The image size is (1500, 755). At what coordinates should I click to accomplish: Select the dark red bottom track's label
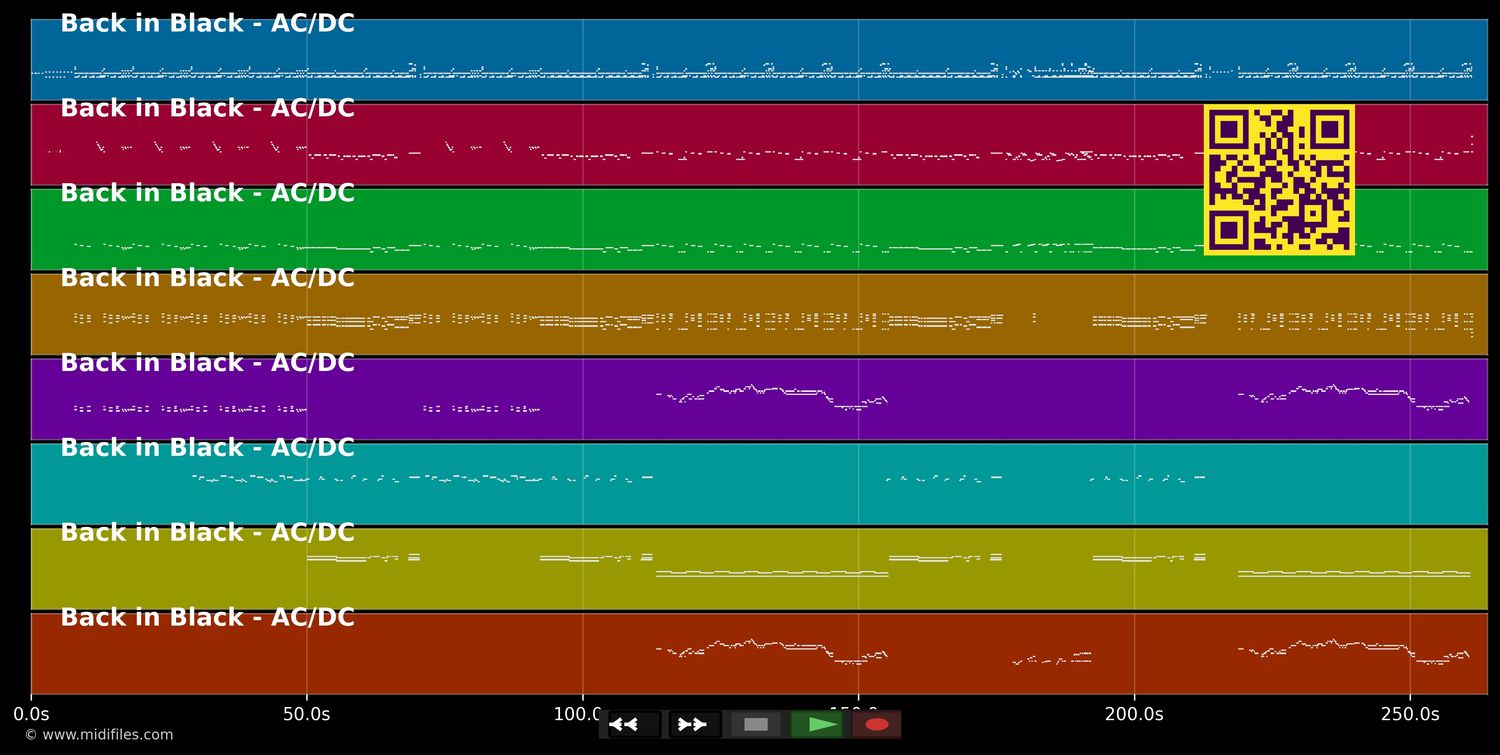tap(207, 618)
